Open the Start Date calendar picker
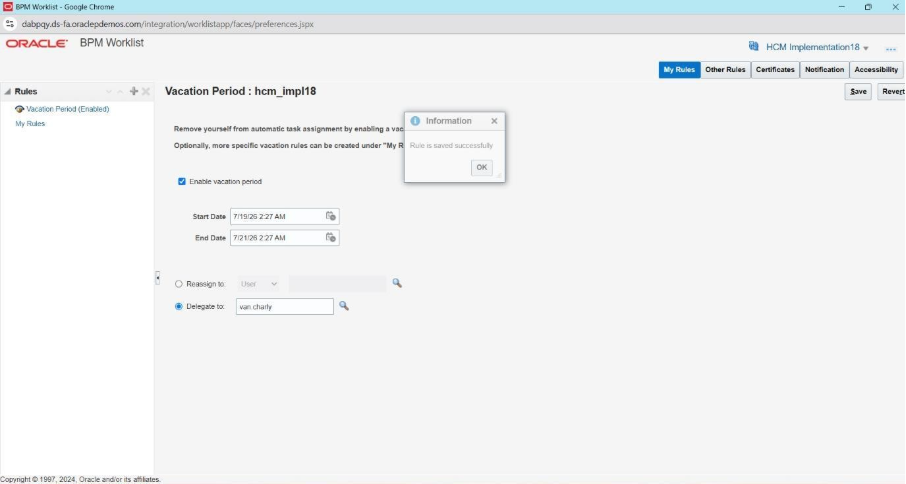The width and height of the screenshot is (906, 484). (331, 216)
